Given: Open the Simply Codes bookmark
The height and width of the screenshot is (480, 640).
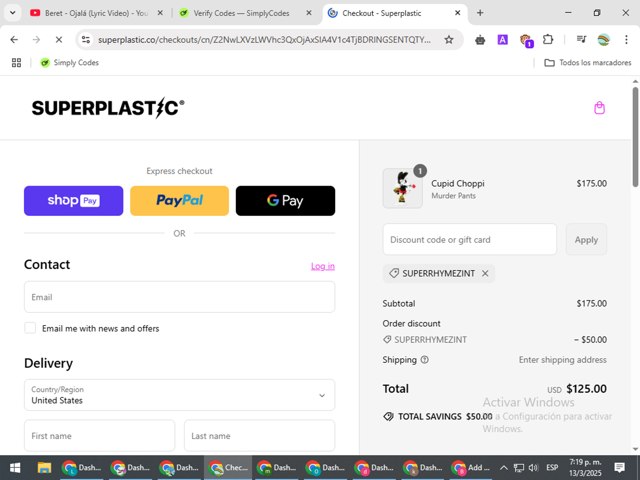Looking at the screenshot, I should point(69,62).
